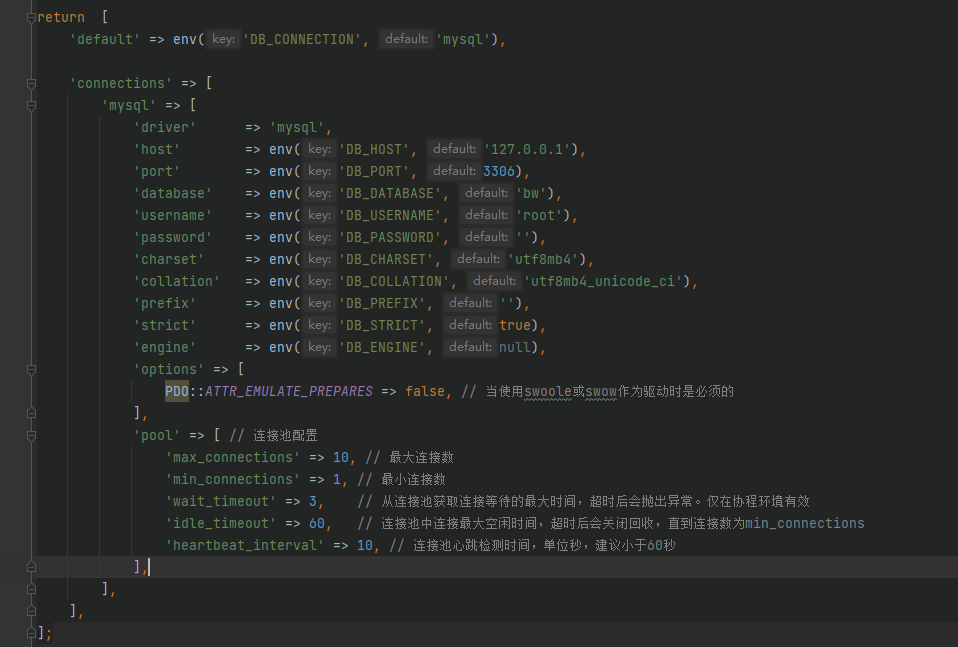Click the 'max_connections' key

click(233, 457)
